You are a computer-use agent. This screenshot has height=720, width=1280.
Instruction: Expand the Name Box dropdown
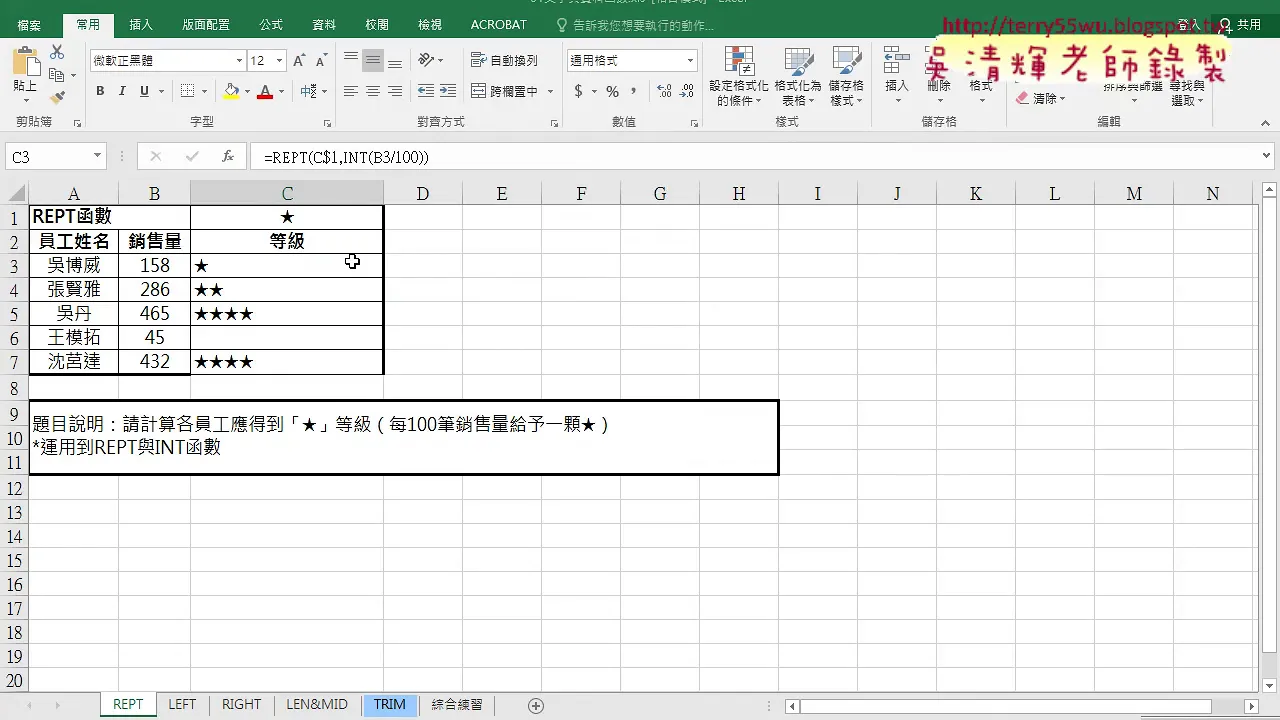pyautogui.click(x=97, y=157)
